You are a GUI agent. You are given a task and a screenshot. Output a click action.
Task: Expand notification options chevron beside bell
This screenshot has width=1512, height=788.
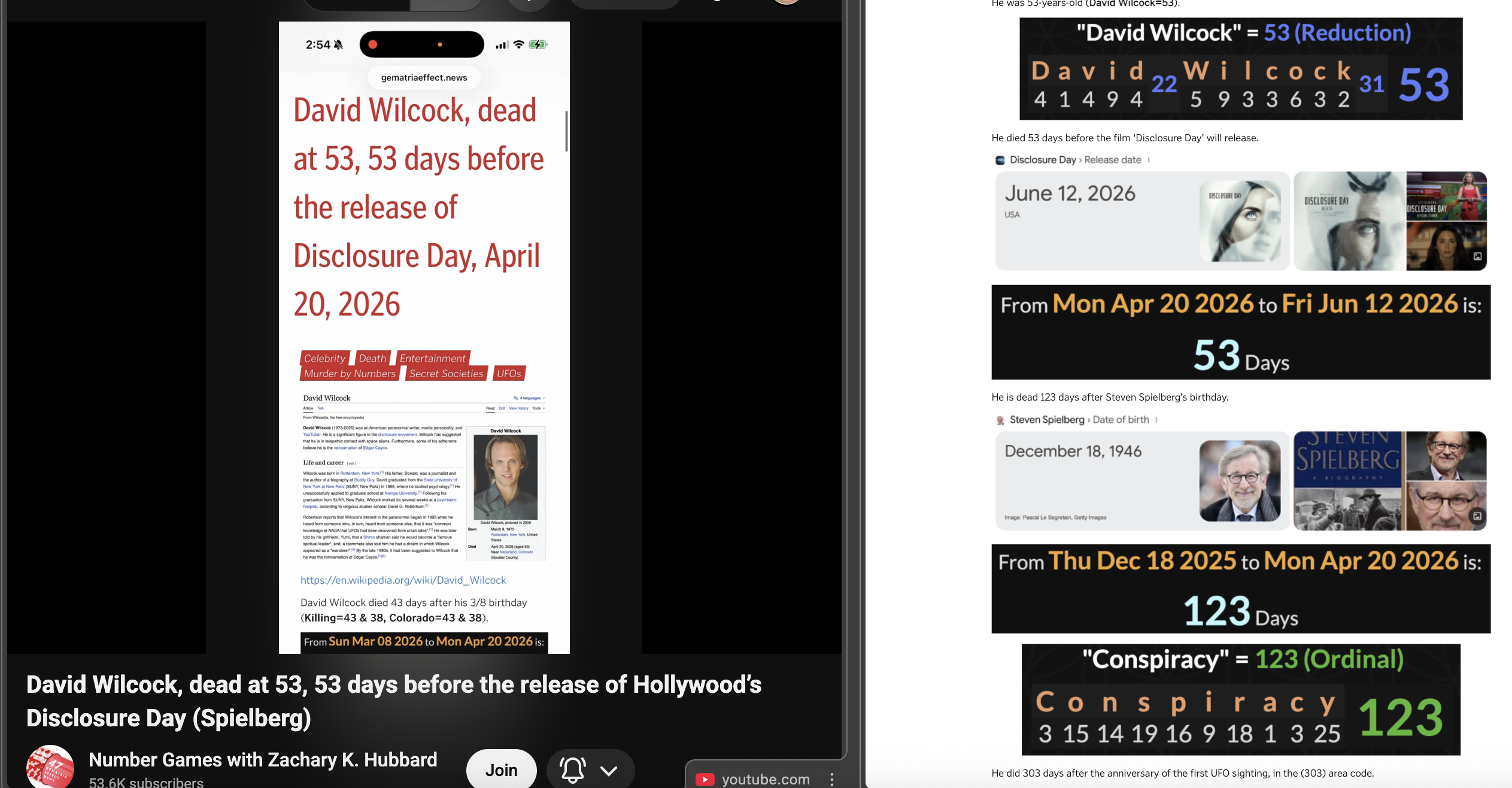(609, 770)
